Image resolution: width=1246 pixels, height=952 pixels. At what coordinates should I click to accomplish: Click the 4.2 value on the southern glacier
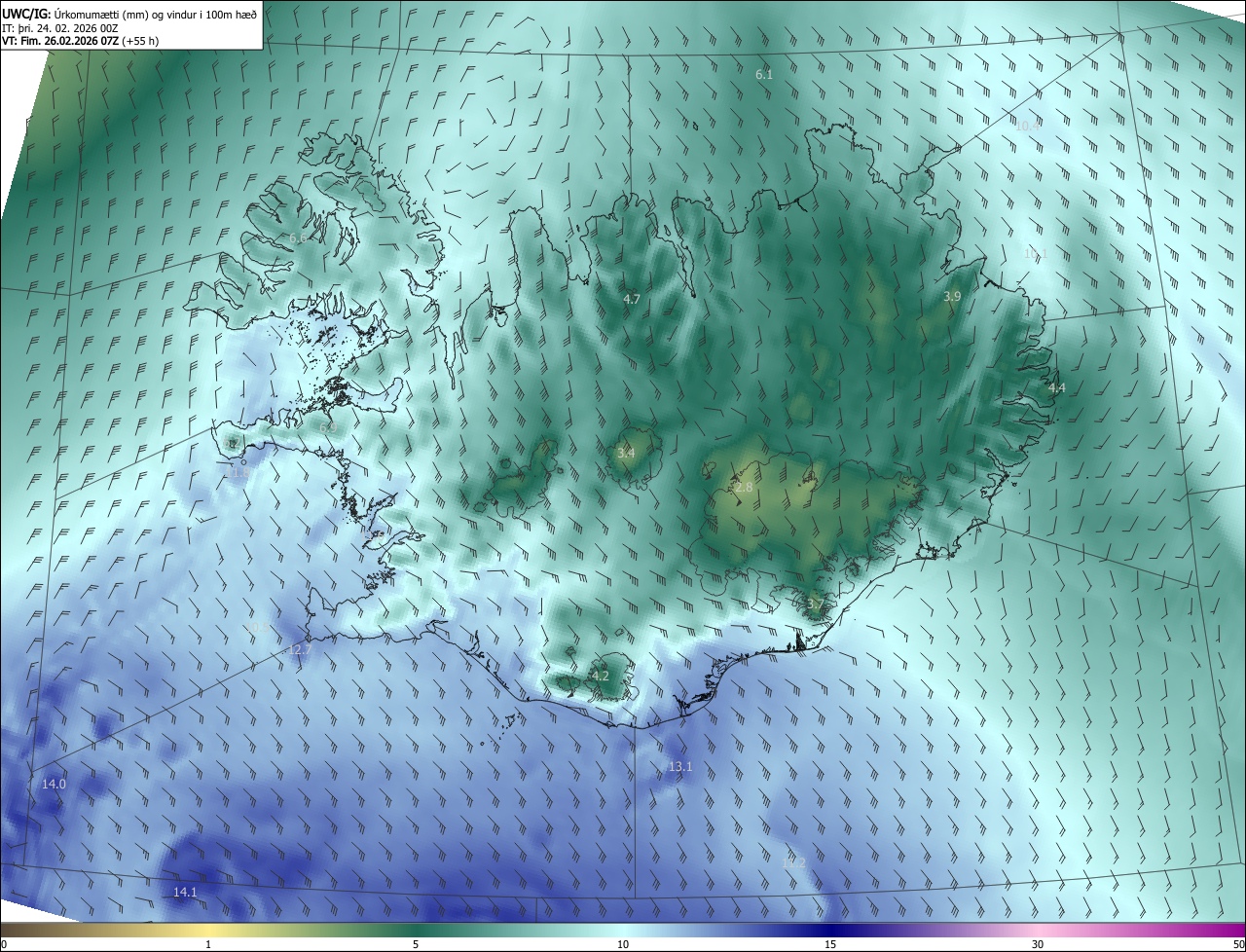pyautogui.click(x=601, y=676)
